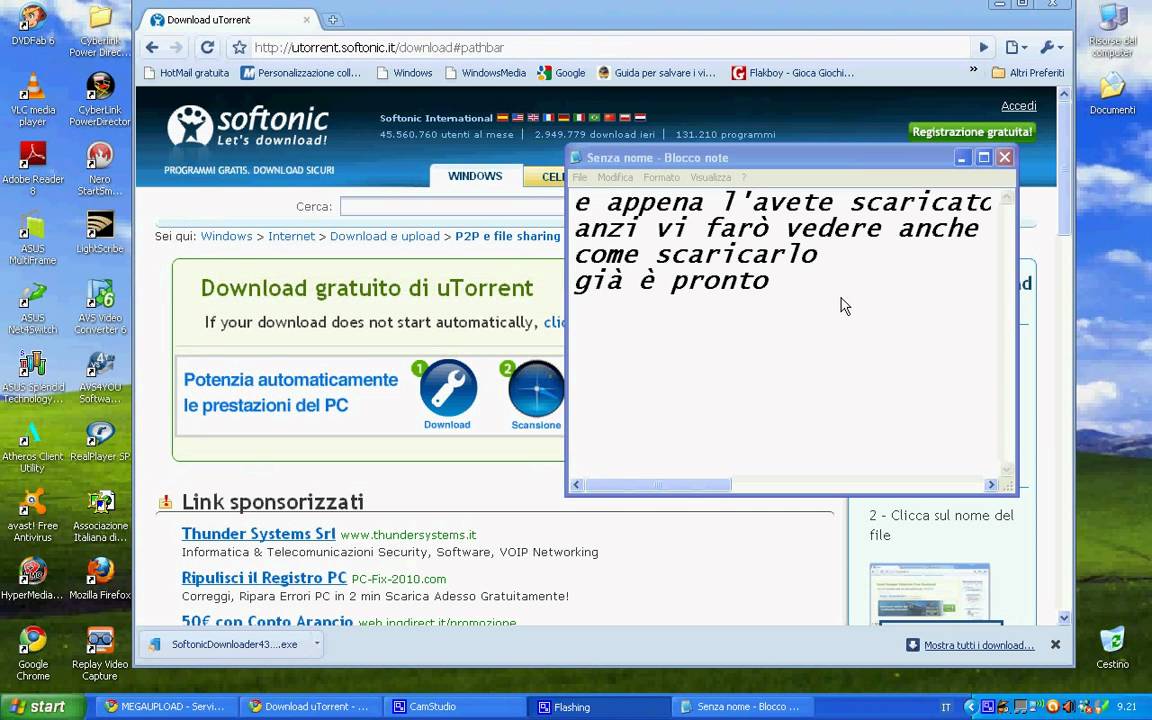Select the WINDOWS tab on Softonic
Image resolution: width=1152 pixels, height=720 pixels.
tap(475, 176)
